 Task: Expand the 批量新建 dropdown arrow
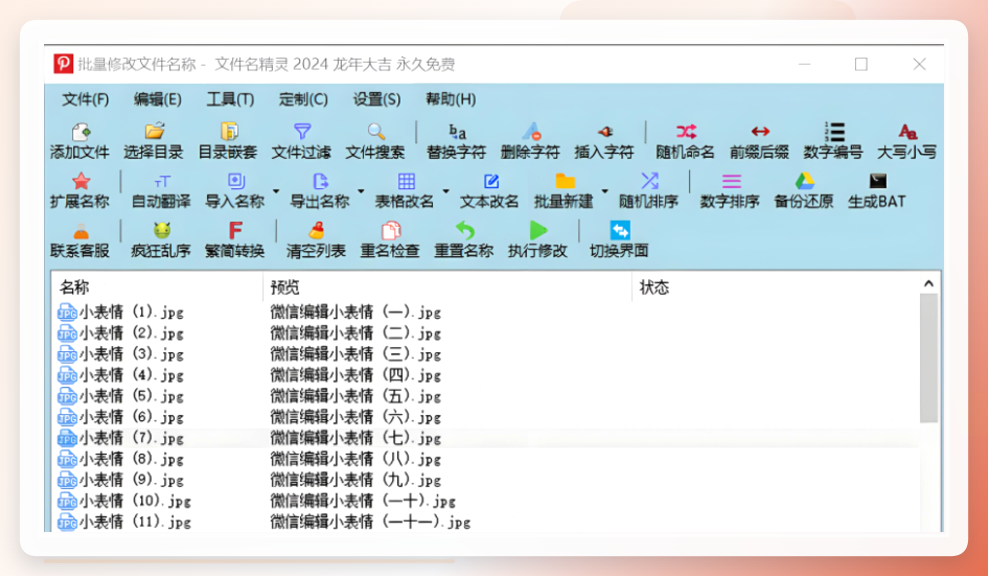[x=605, y=191]
